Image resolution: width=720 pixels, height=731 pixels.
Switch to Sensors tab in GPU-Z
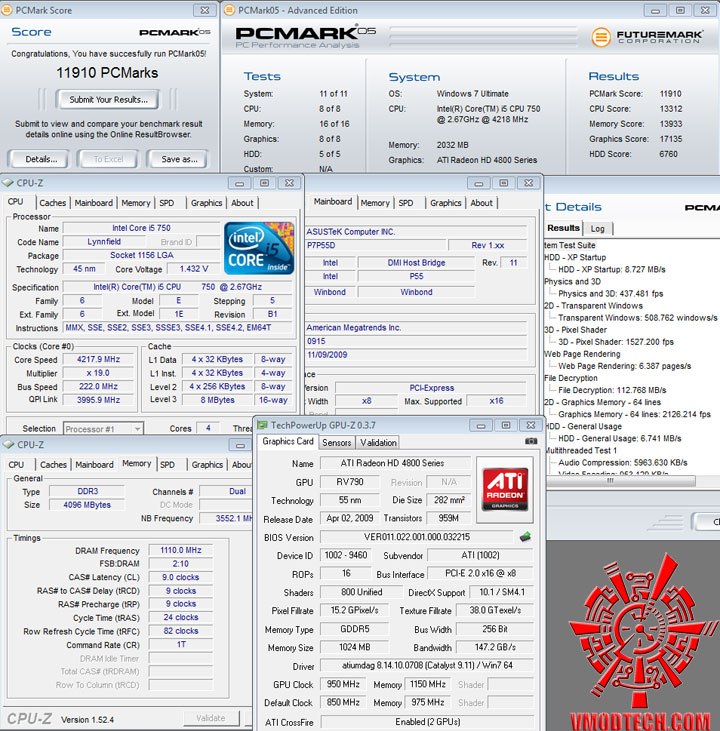[337, 442]
